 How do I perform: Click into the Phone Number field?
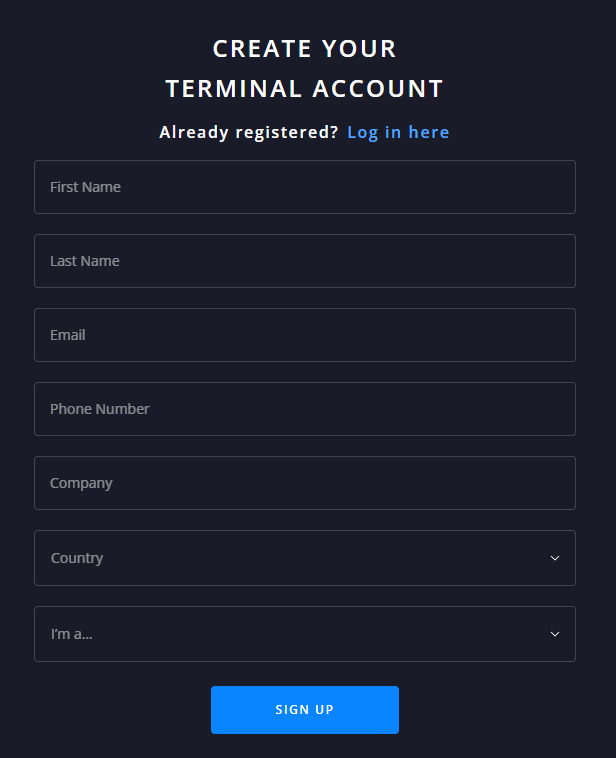click(x=304, y=409)
